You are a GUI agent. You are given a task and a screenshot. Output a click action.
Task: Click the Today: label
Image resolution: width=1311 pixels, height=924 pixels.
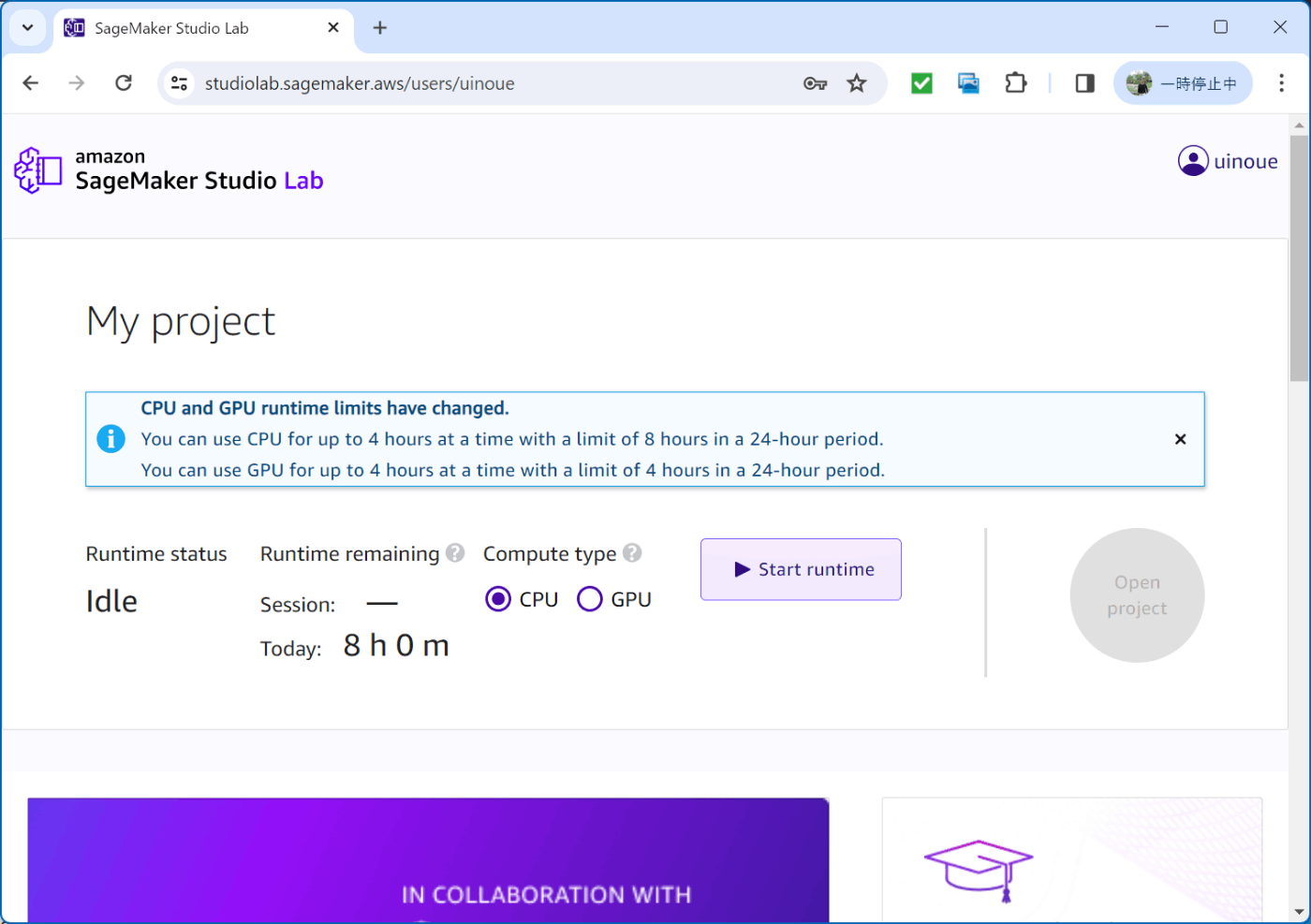290,649
